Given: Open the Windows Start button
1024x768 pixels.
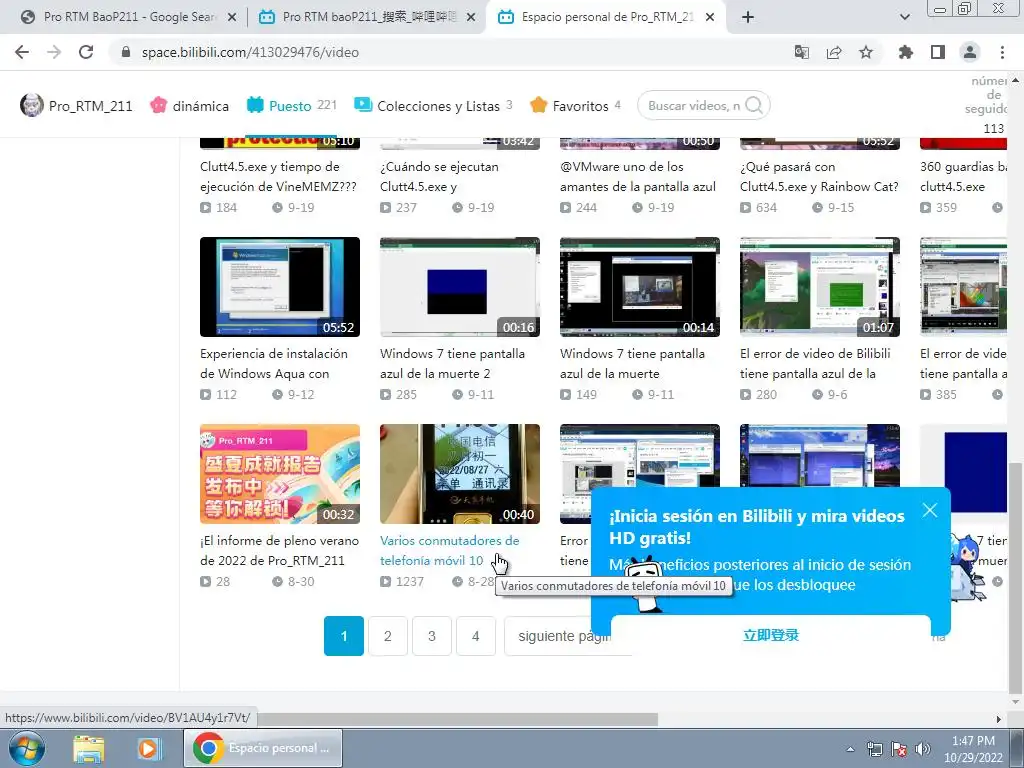Looking at the screenshot, I should [27, 748].
